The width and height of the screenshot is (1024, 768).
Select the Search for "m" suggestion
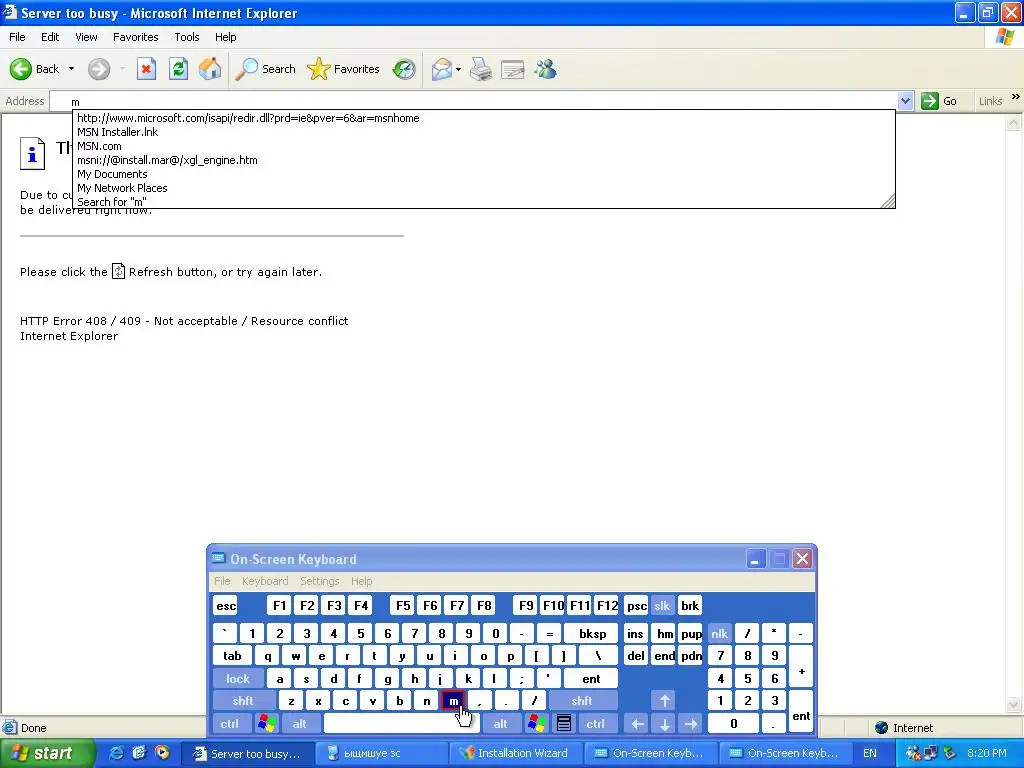[x=483, y=202]
